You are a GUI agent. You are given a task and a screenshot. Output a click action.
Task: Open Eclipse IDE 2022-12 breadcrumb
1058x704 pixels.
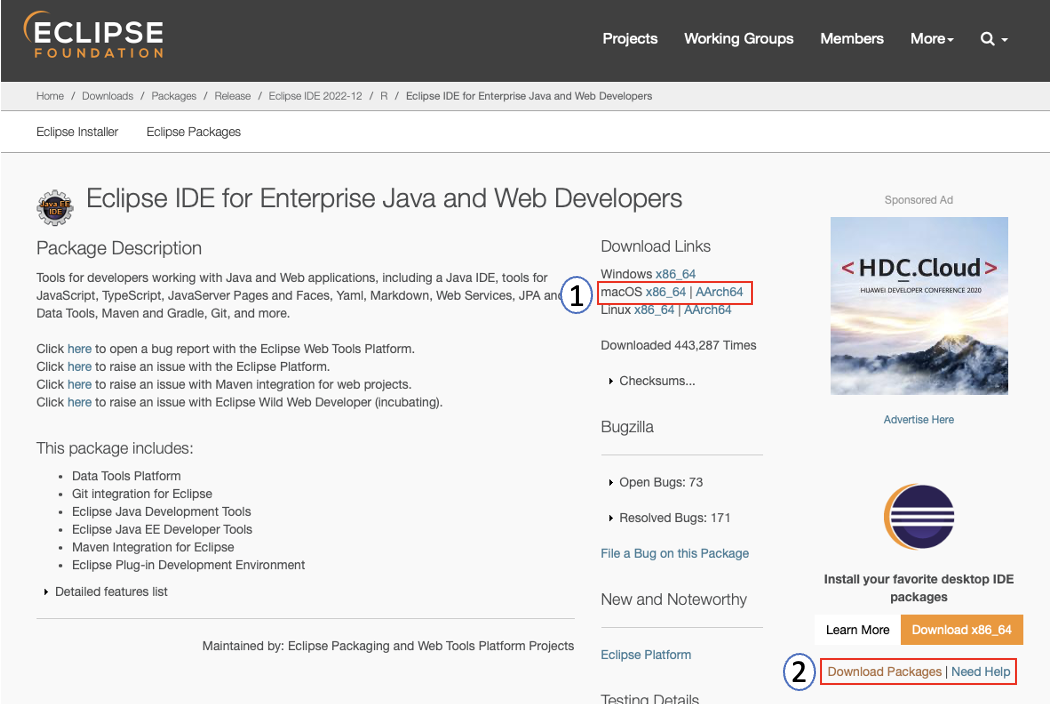(x=315, y=96)
